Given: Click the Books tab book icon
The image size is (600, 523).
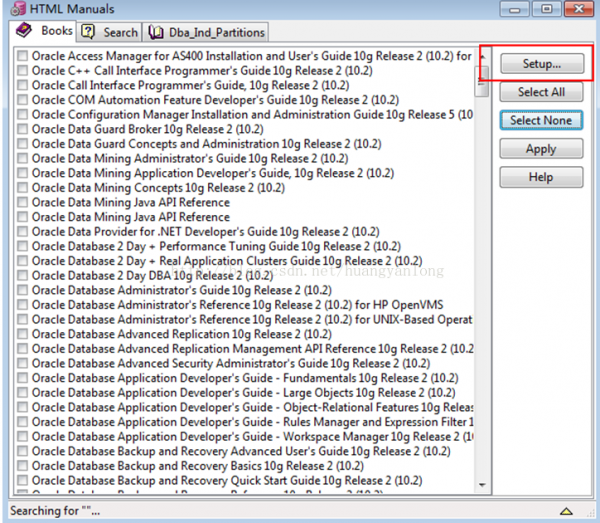Looking at the screenshot, I should coord(24,30).
